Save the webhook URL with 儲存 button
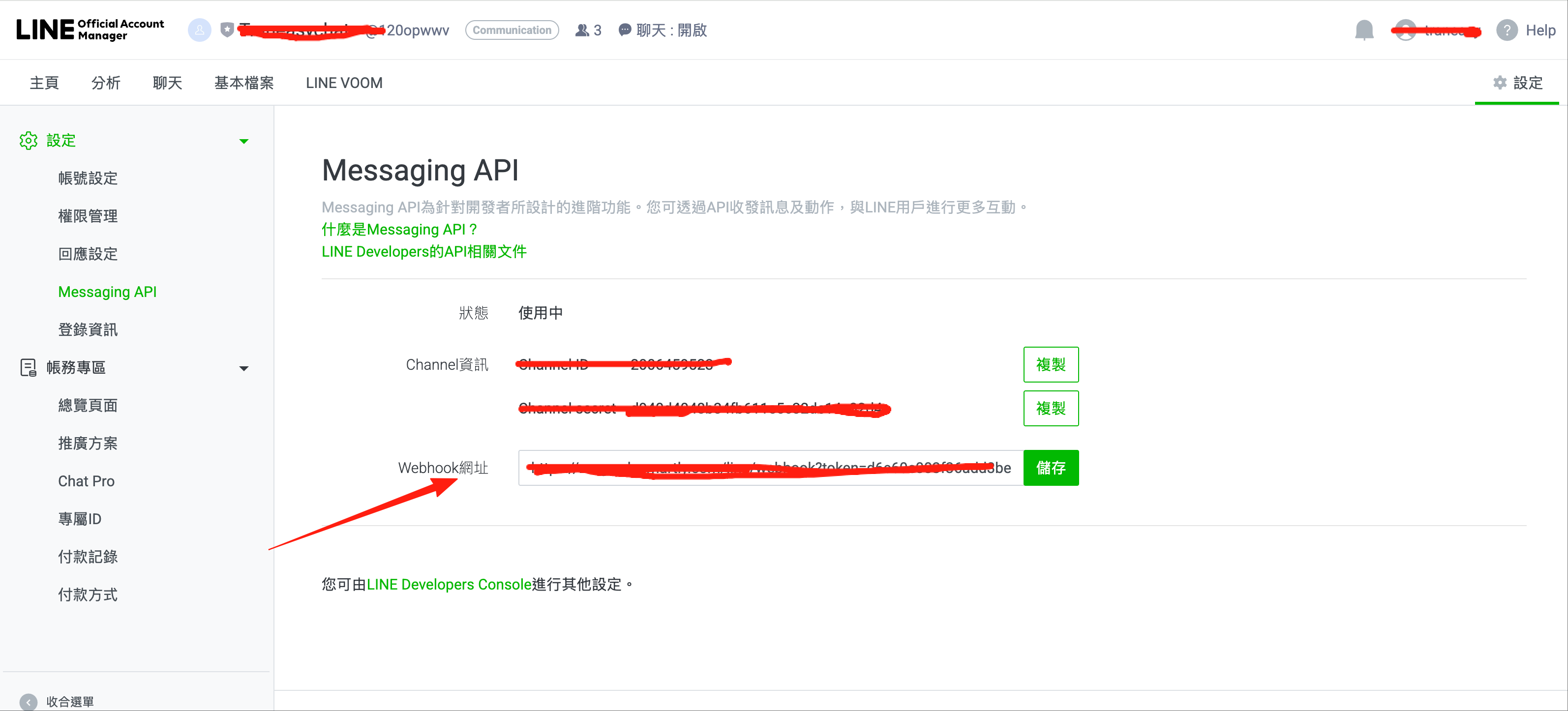Viewport: 1568px width, 711px height. (1050, 468)
